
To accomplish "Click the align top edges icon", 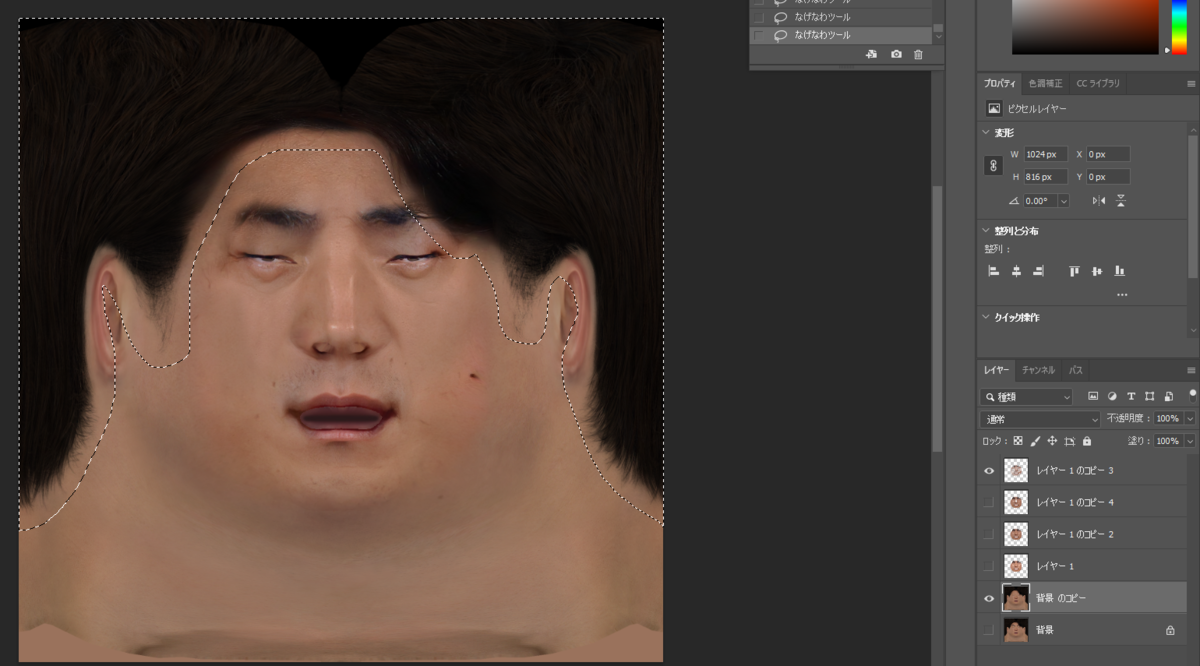I will [x=1074, y=271].
